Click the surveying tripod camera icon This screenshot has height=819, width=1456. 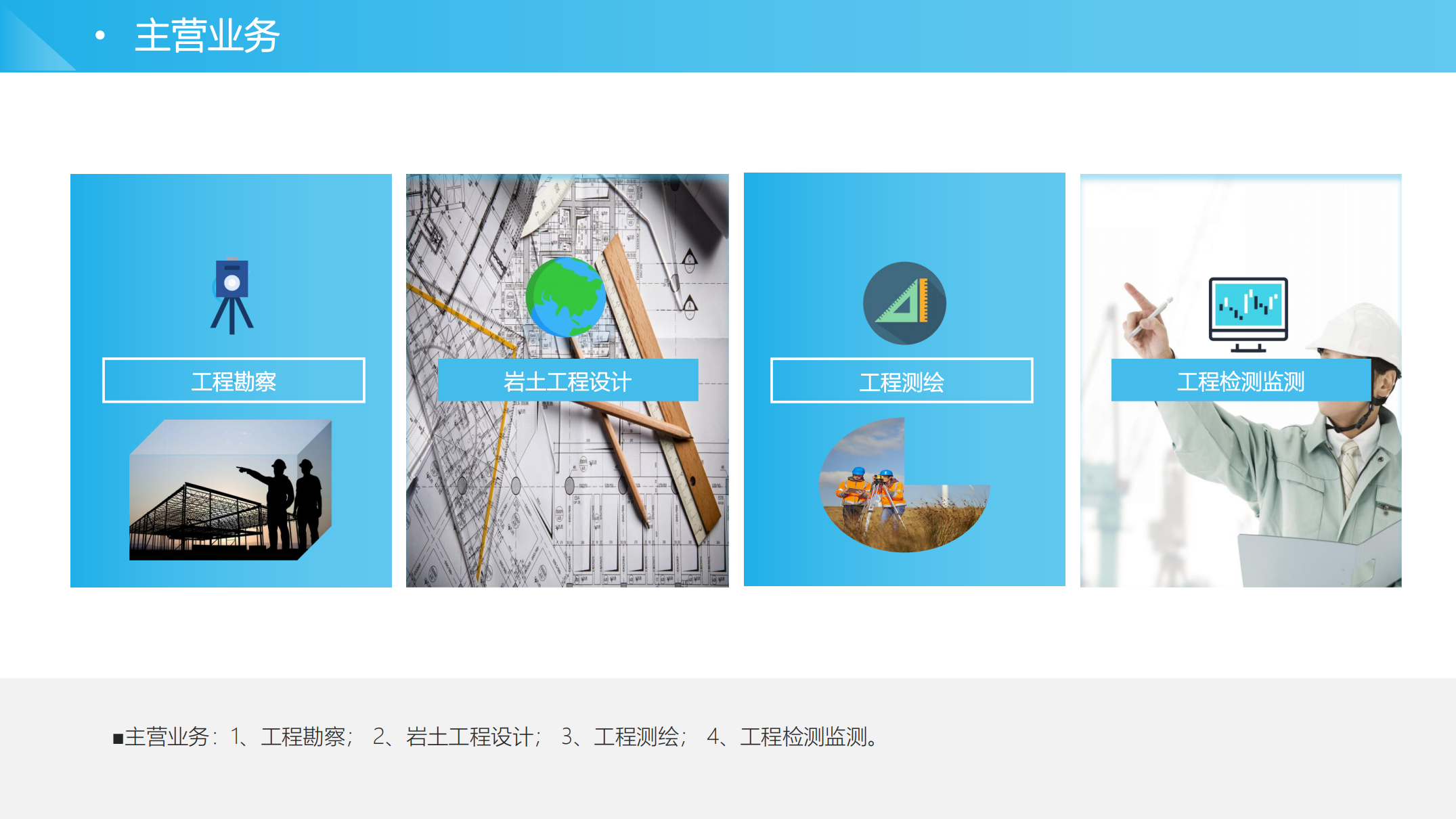[x=232, y=296]
